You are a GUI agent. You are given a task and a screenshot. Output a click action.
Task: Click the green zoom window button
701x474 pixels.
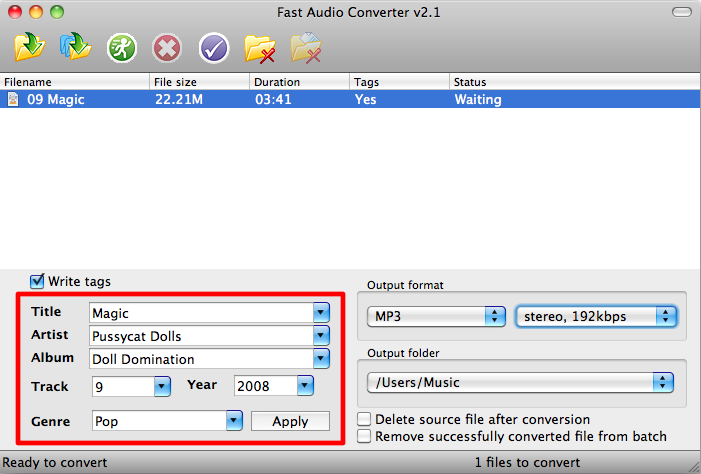(57, 12)
